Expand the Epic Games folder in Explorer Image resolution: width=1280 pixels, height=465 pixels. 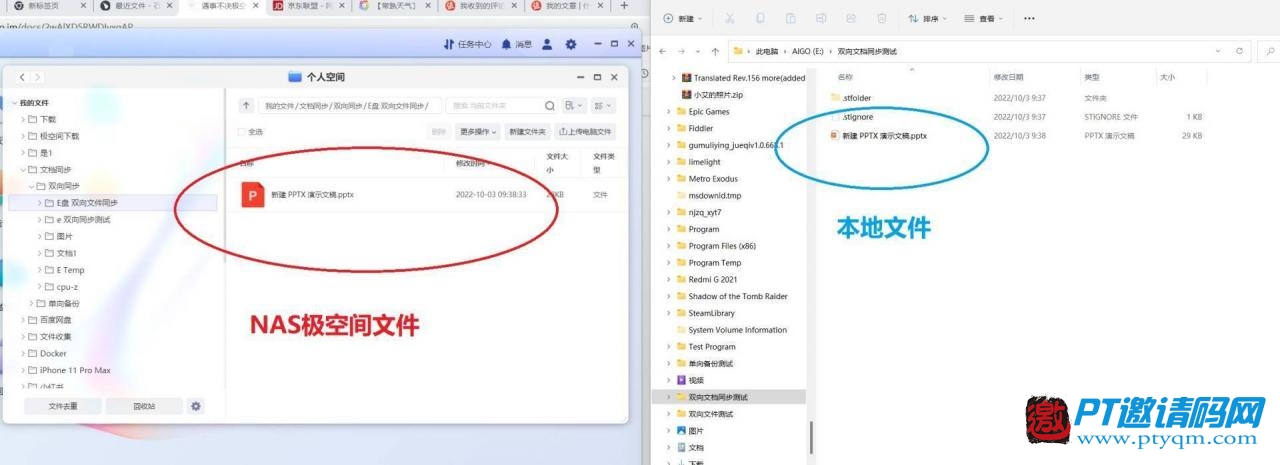click(669, 112)
